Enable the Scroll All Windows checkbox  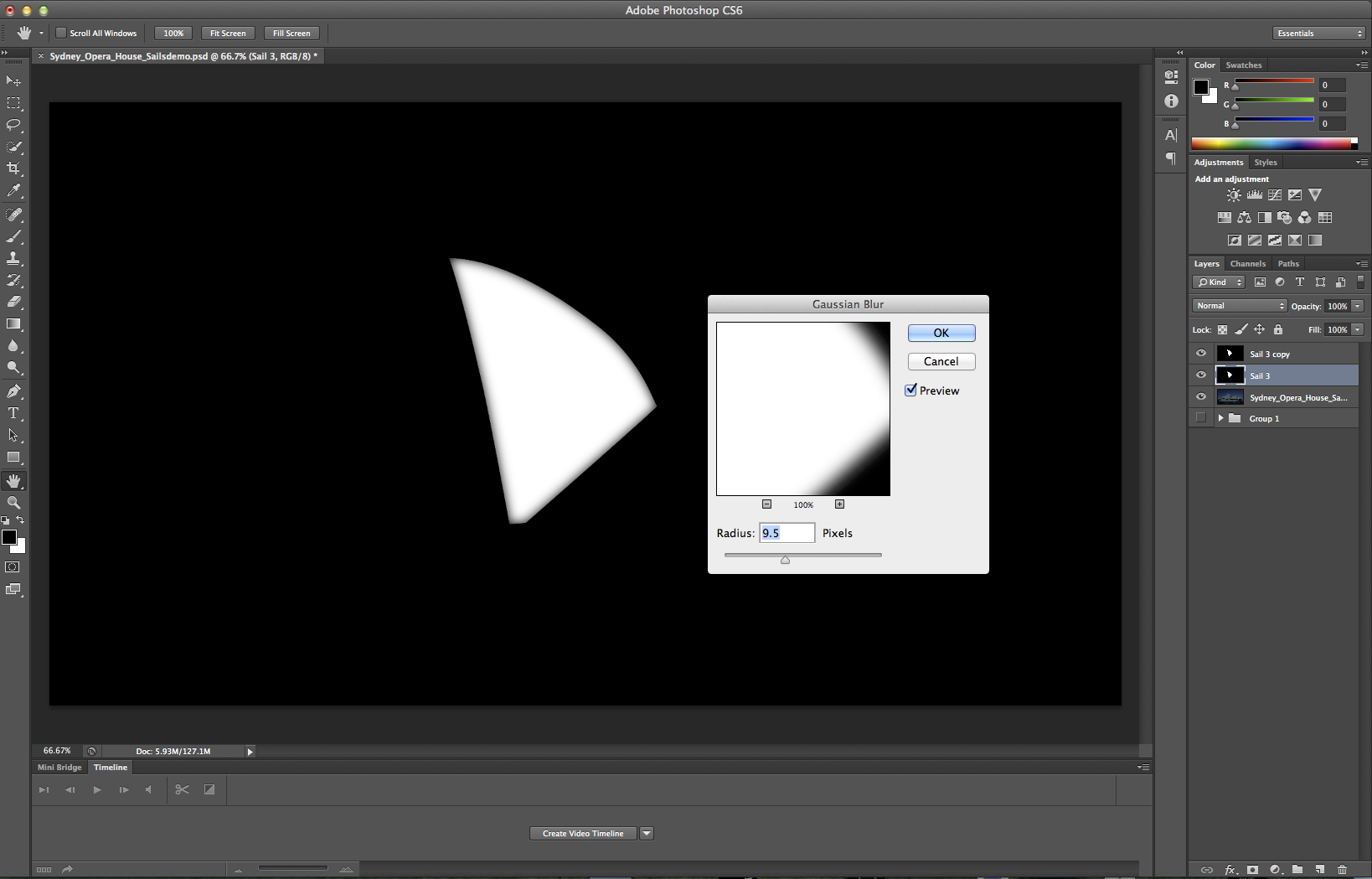pos(61,34)
